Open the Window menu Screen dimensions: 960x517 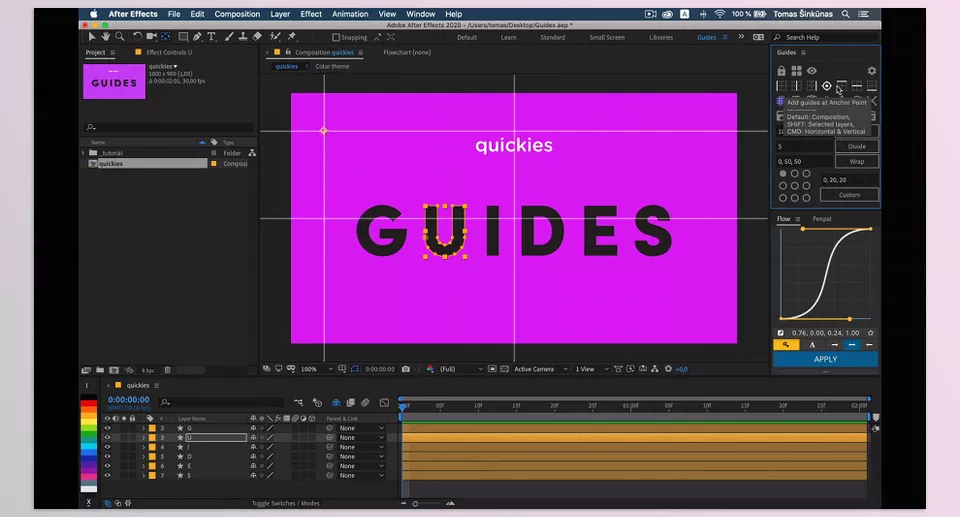tap(421, 14)
